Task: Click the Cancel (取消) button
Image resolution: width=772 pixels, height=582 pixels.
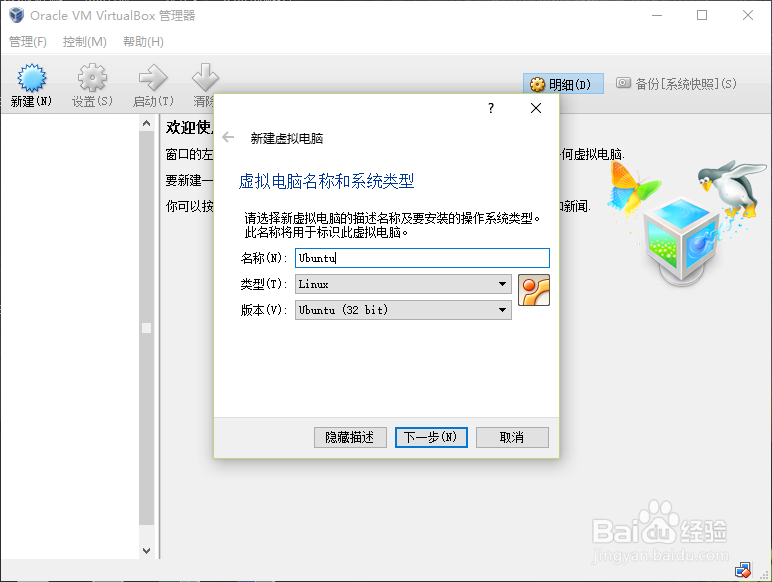Action: pos(512,437)
